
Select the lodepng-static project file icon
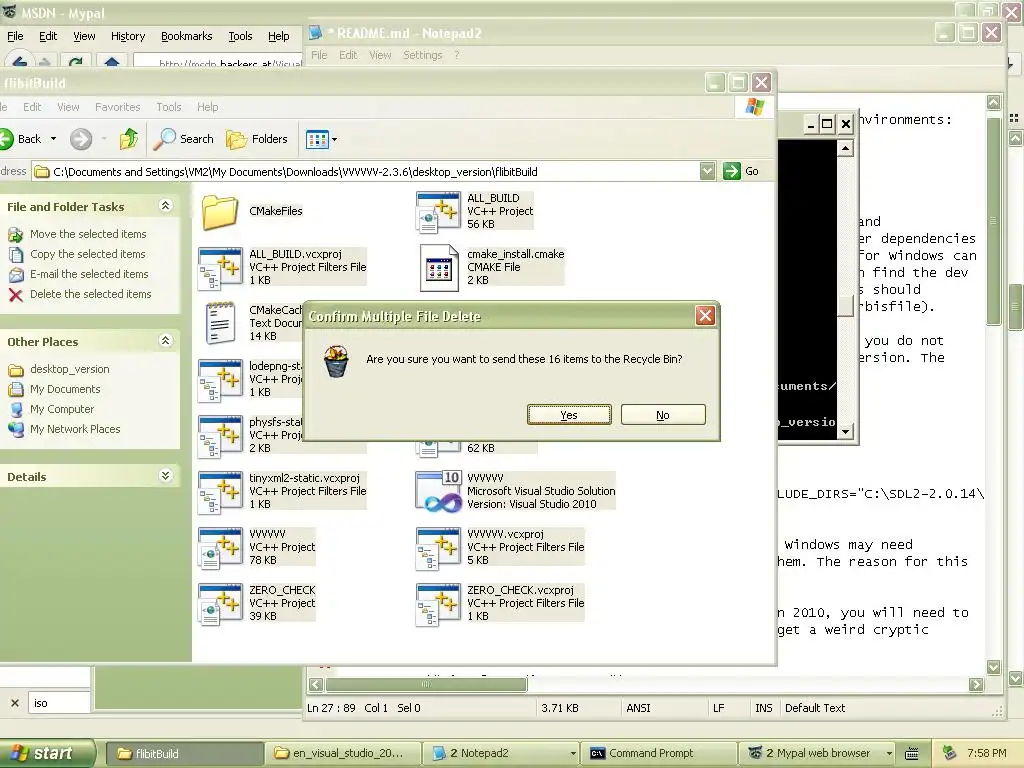tap(220, 380)
